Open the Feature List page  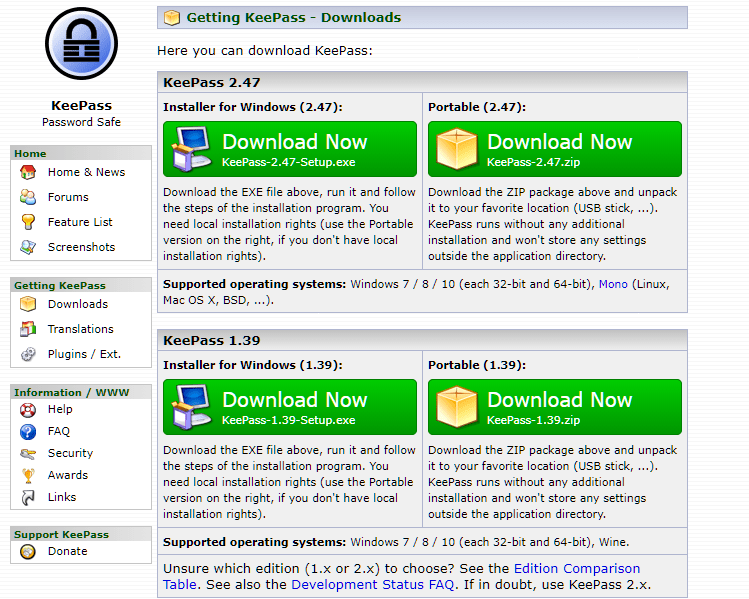pyautogui.click(x=80, y=222)
